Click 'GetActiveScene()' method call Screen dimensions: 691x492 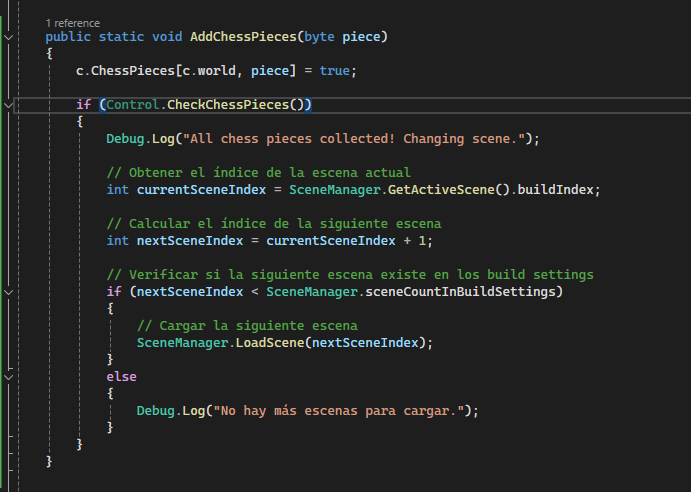[449, 190]
